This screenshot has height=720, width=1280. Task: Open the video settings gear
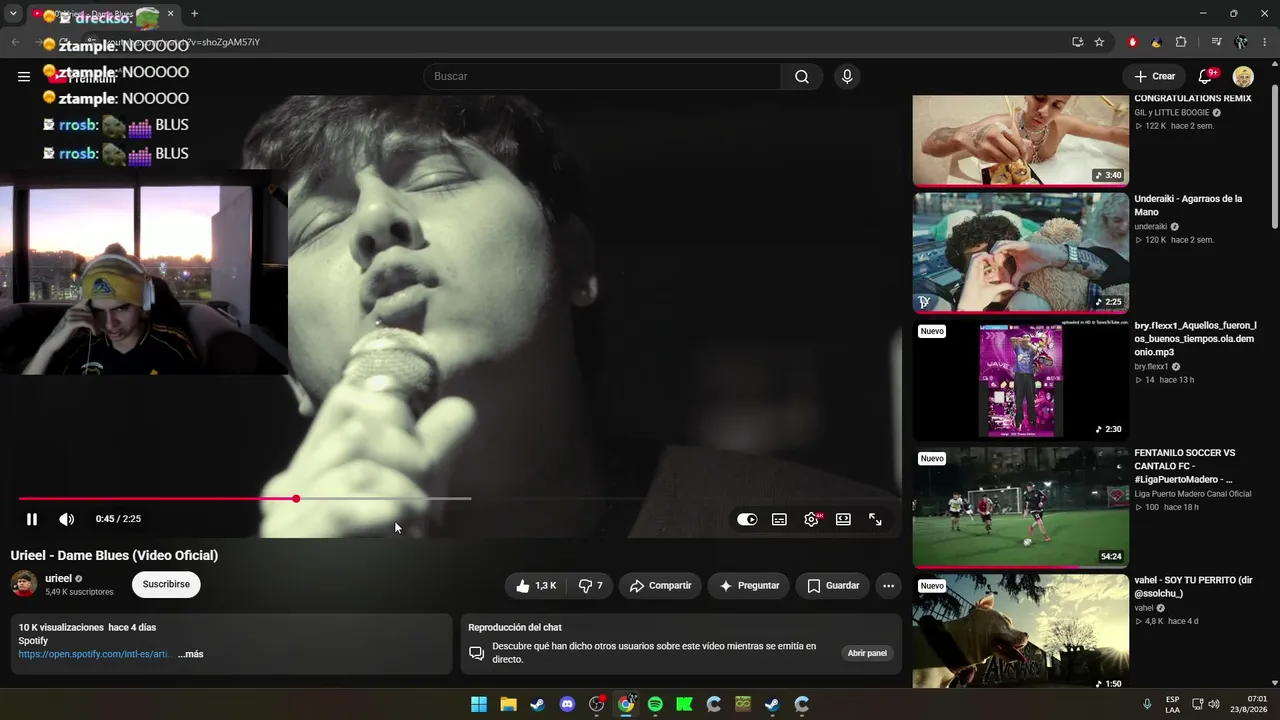tap(811, 519)
